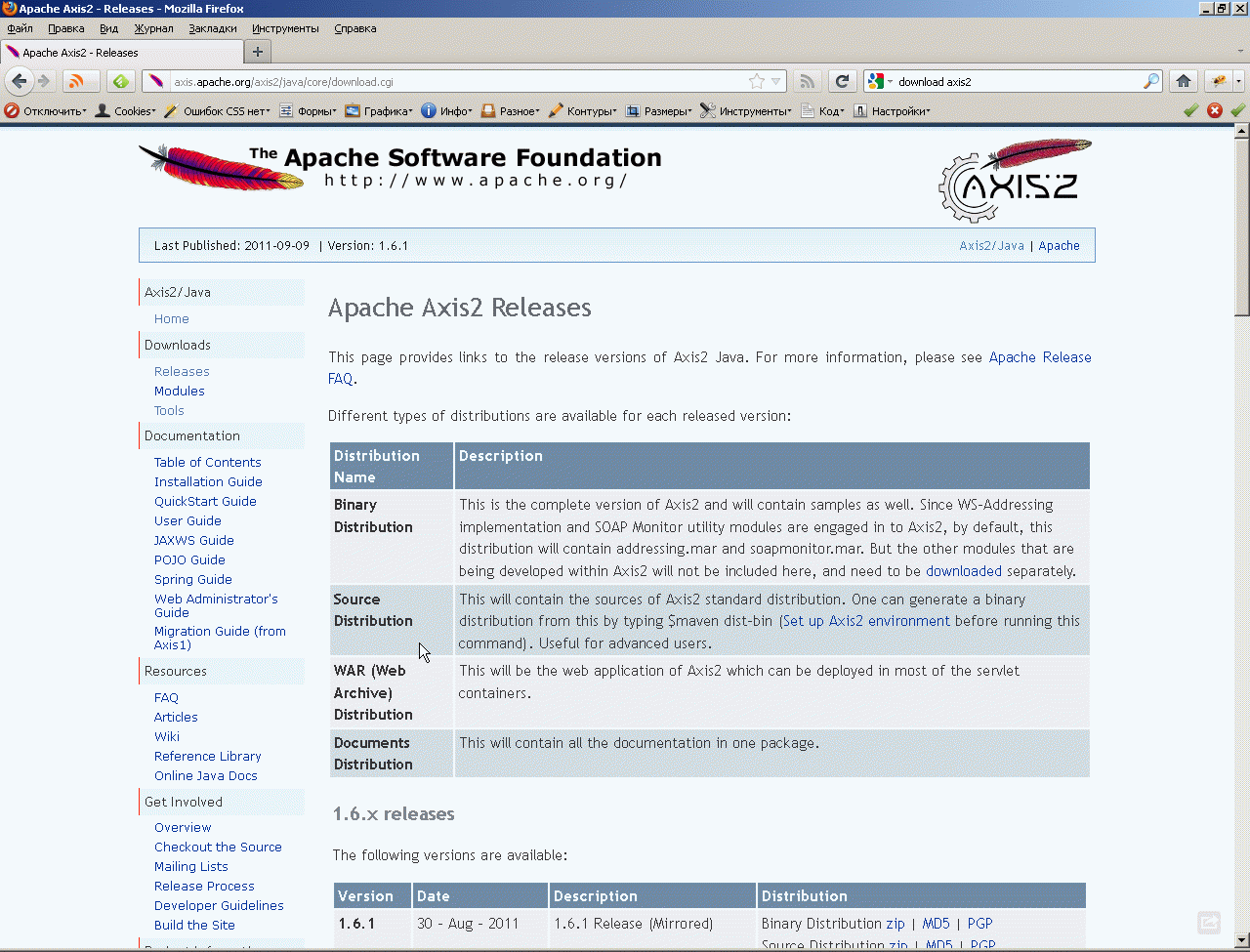The width and height of the screenshot is (1250, 952).
Task: Click the red X error status icon
Action: click(1215, 110)
